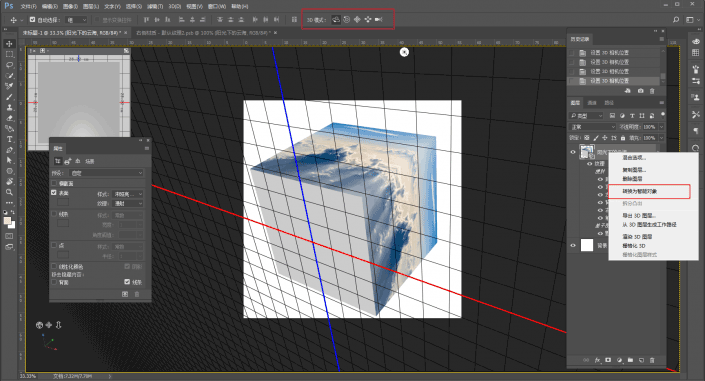Click the 3D Rotate mode icon
Screen dimensions: 705x381
click(336, 19)
